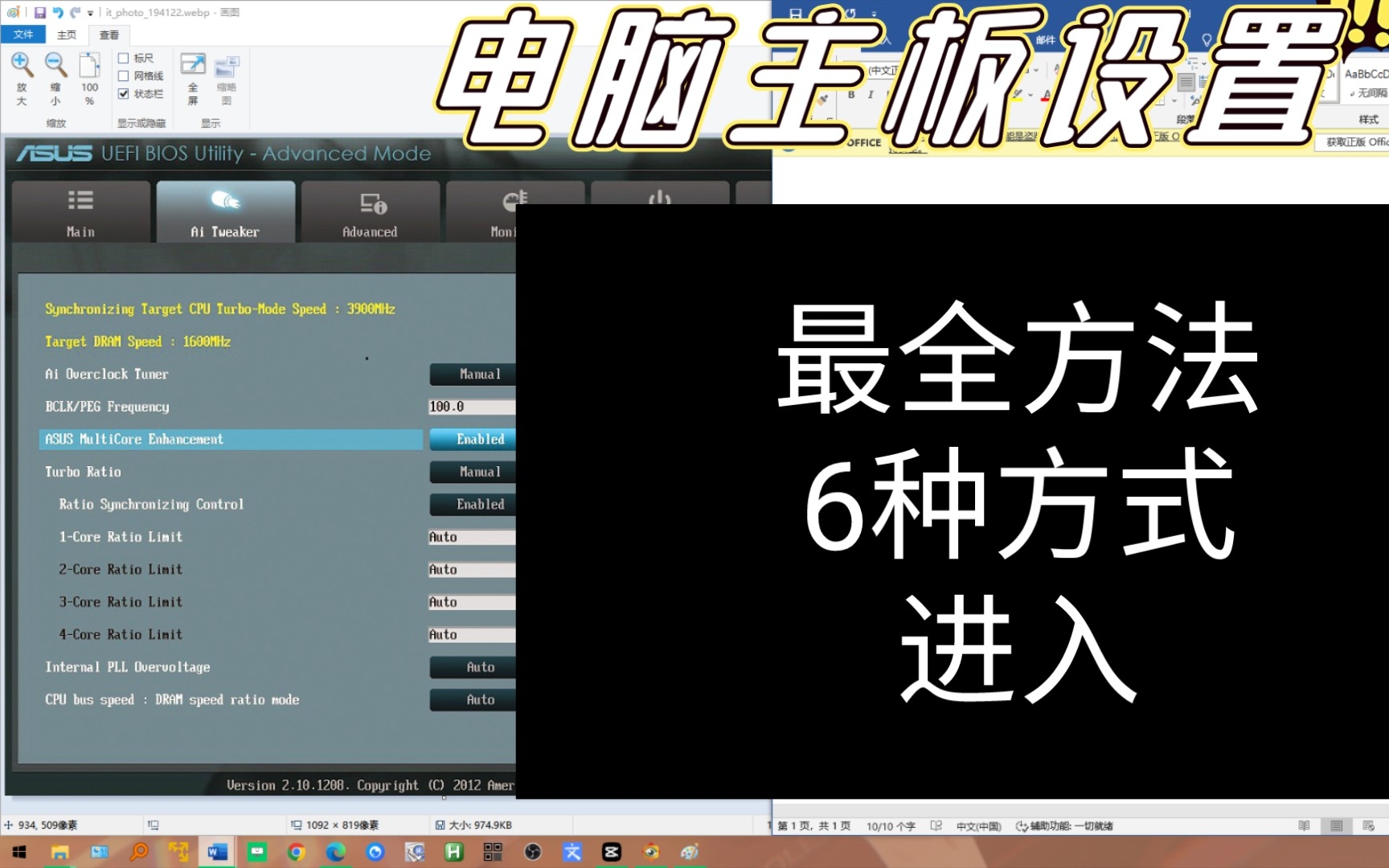
Task: Click the ASUS MultiCore Enhancement row
Action: pos(231,440)
